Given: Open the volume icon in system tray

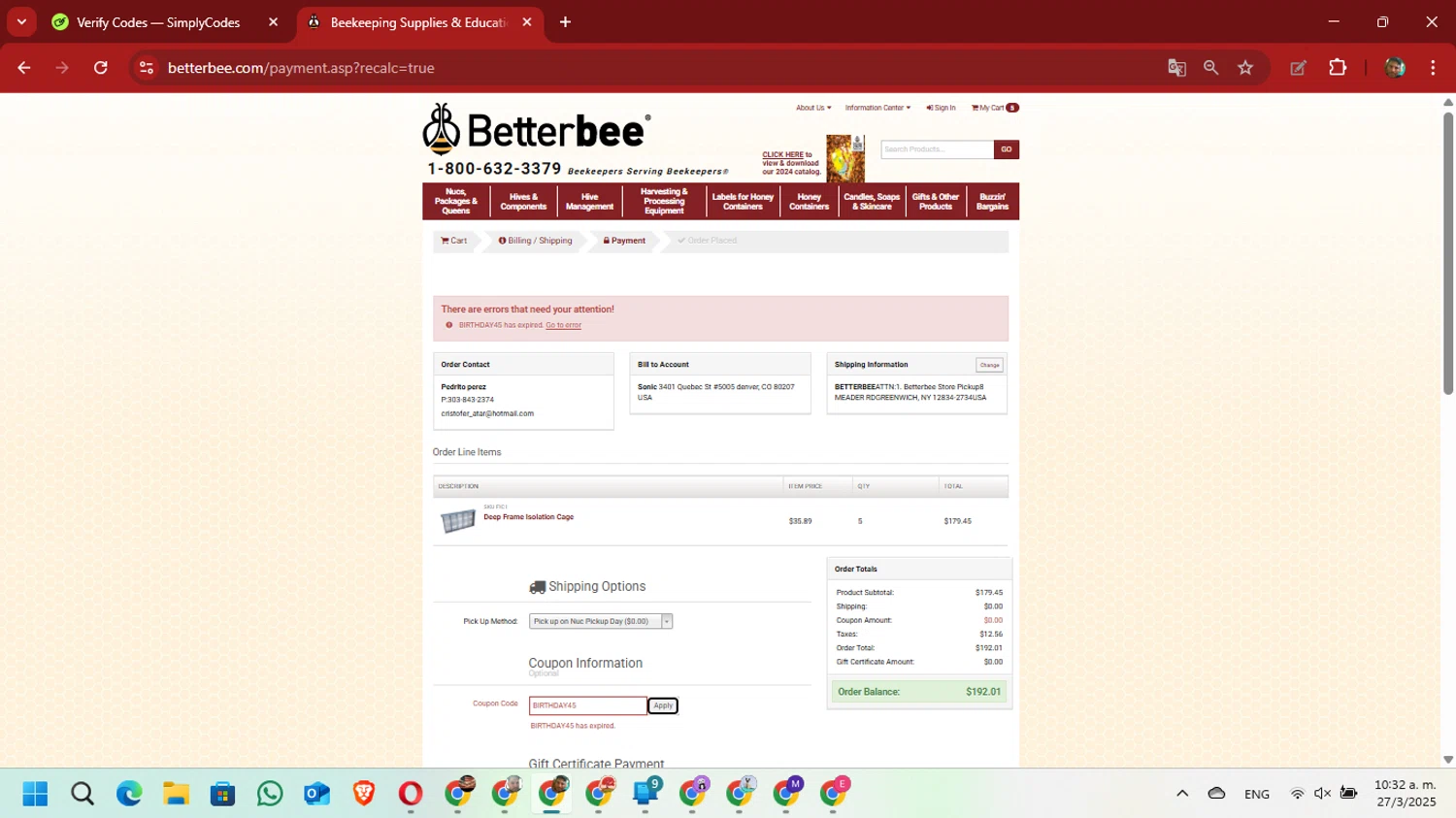Looking at the screenshot, I should click(x=1322, y=794).
